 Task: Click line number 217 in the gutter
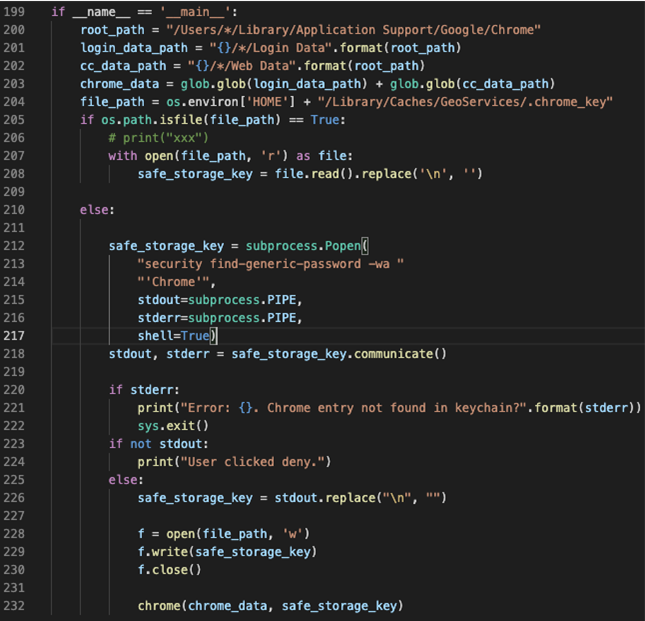tap(14, 336)
